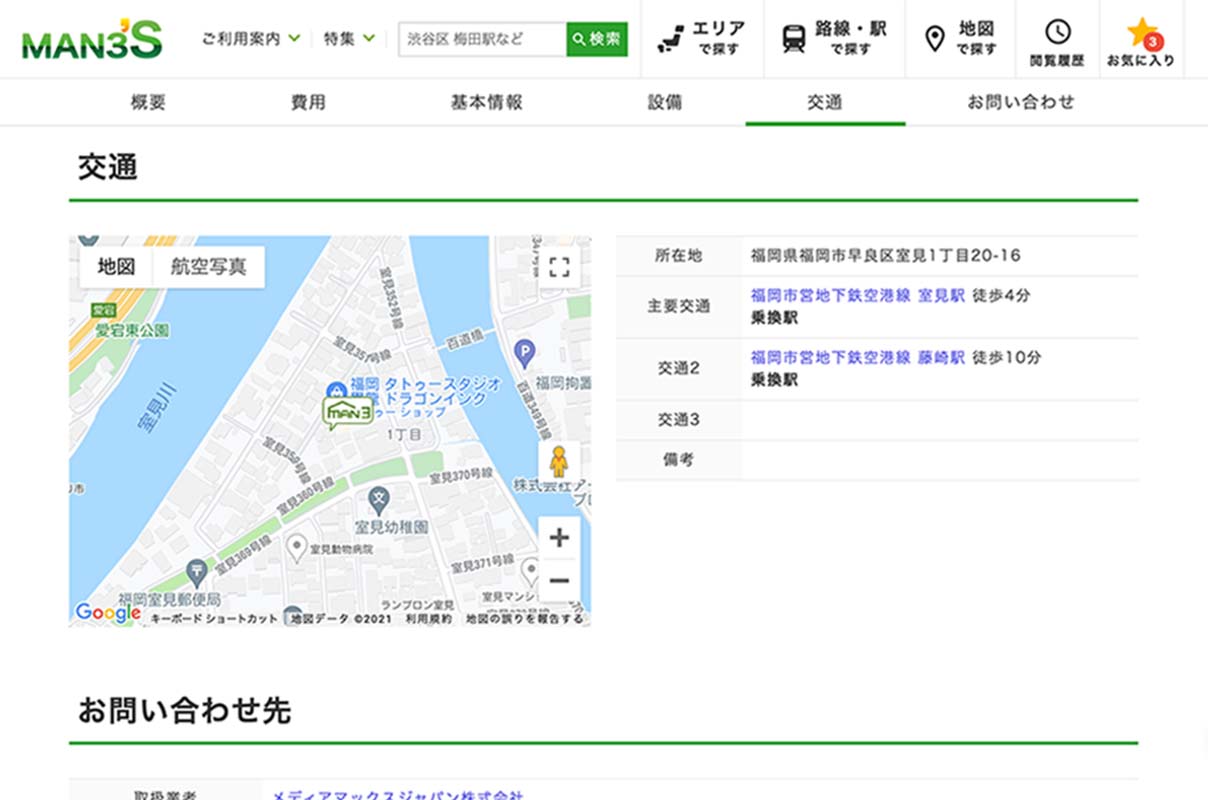1208x800 pixels.
Task: Focus the 渋谷区 梅田駅など search field
Action: 482,39
